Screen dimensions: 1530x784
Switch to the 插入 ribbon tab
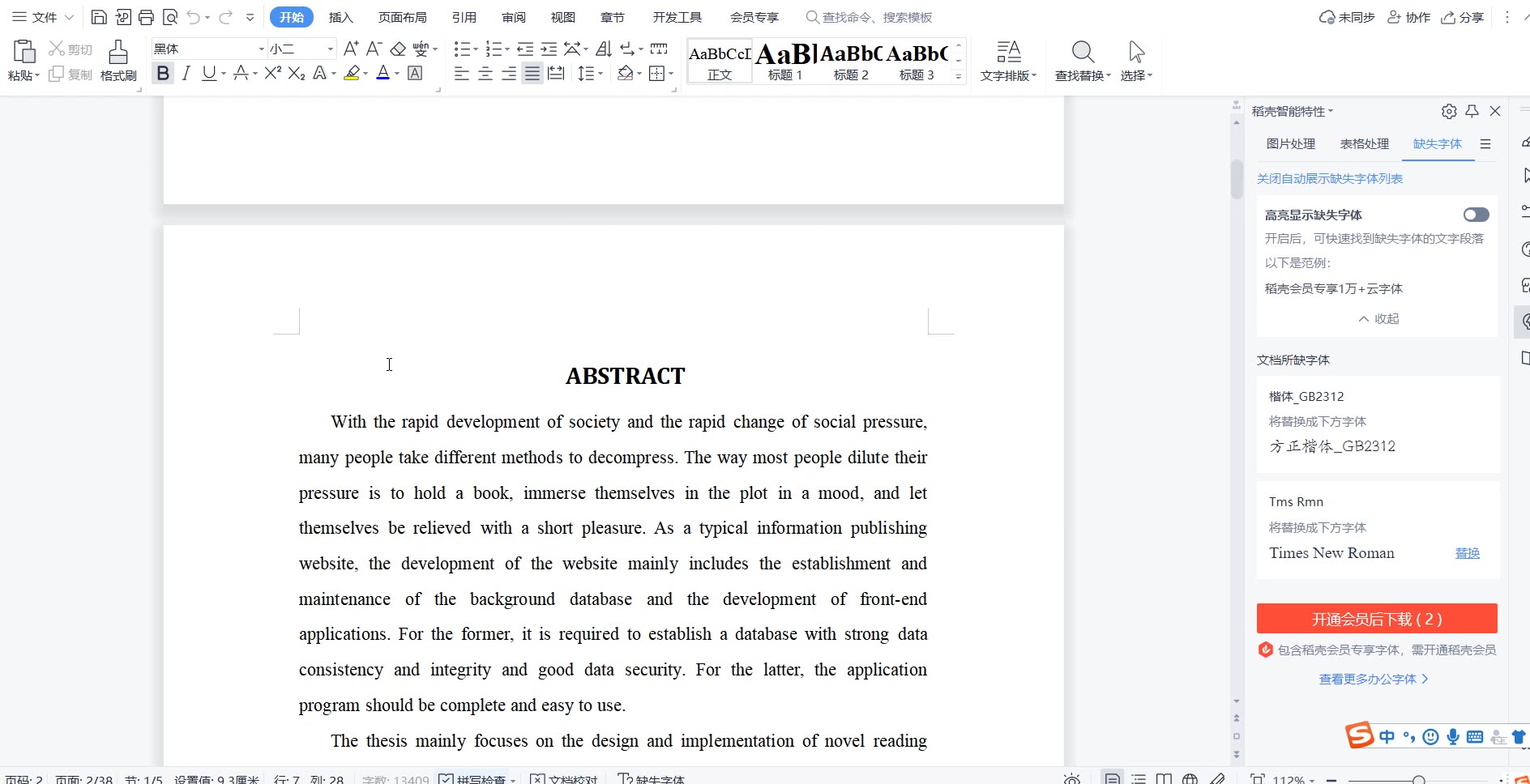[340, 17]
